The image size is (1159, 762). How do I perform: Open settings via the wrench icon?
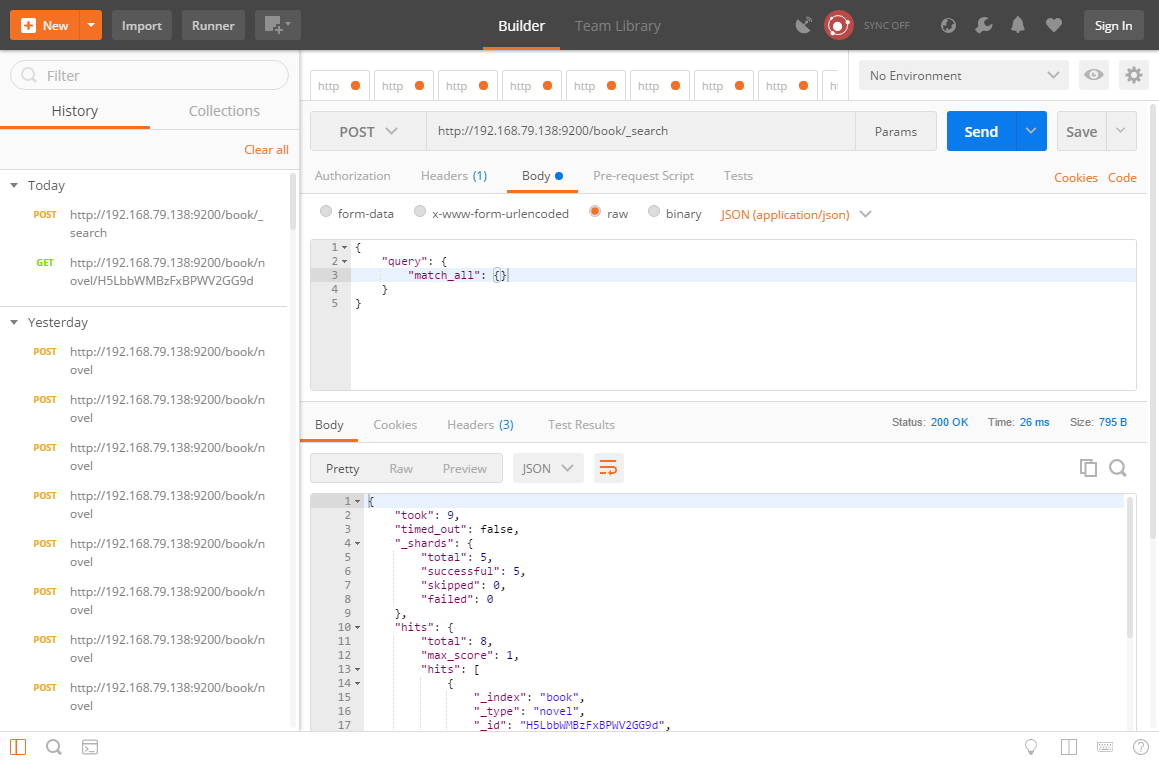984,26
